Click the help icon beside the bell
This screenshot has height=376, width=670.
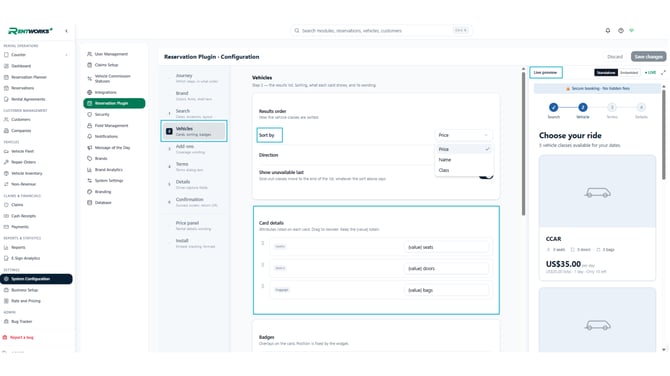click(x=620, y=30)
